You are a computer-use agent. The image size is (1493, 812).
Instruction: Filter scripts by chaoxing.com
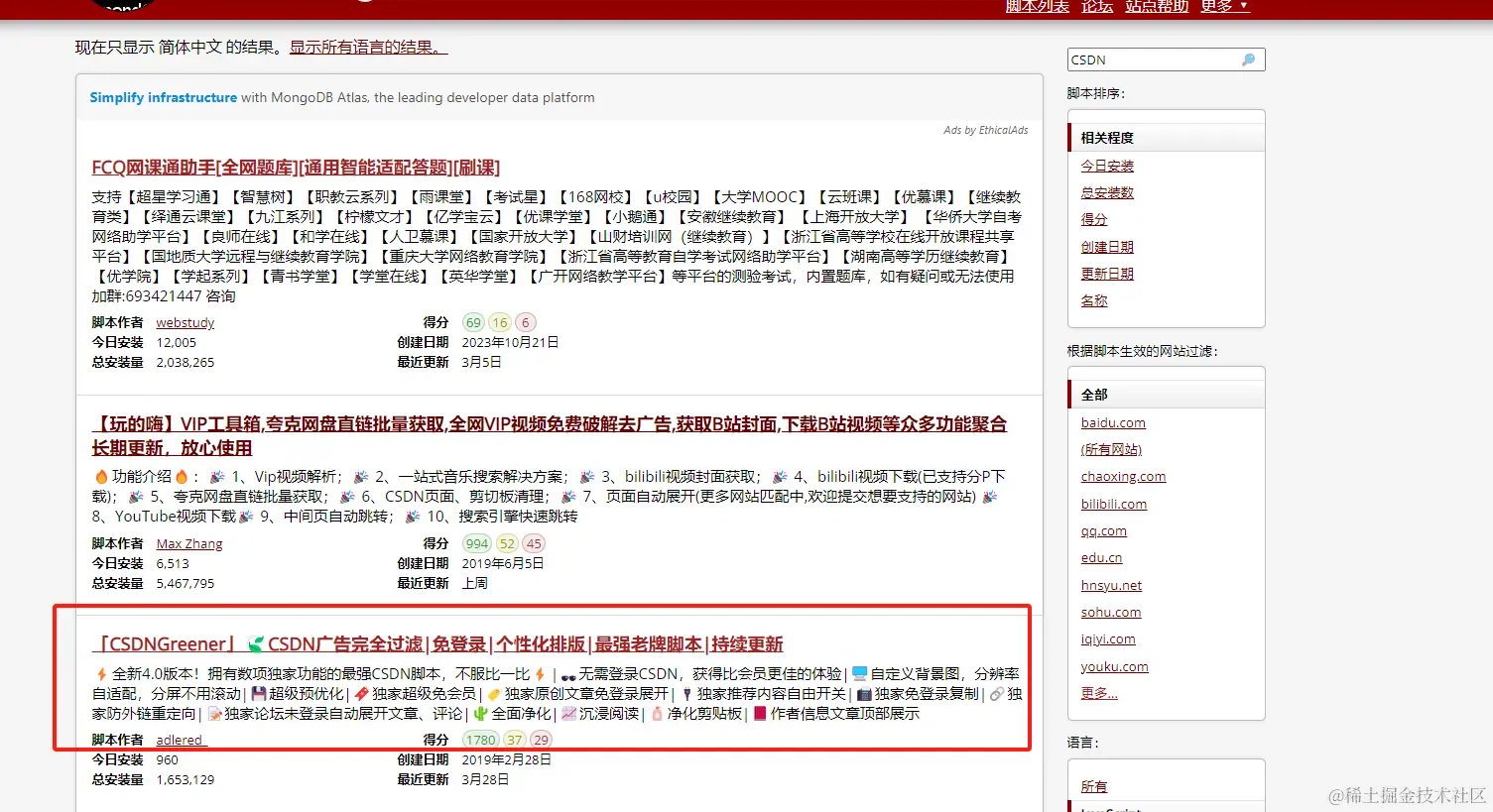pos(1123,476)
